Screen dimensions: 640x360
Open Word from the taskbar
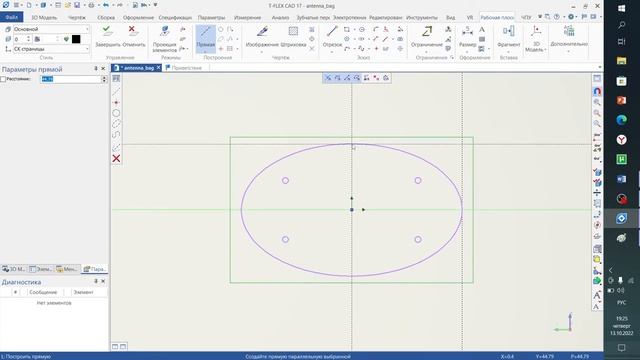621,179
